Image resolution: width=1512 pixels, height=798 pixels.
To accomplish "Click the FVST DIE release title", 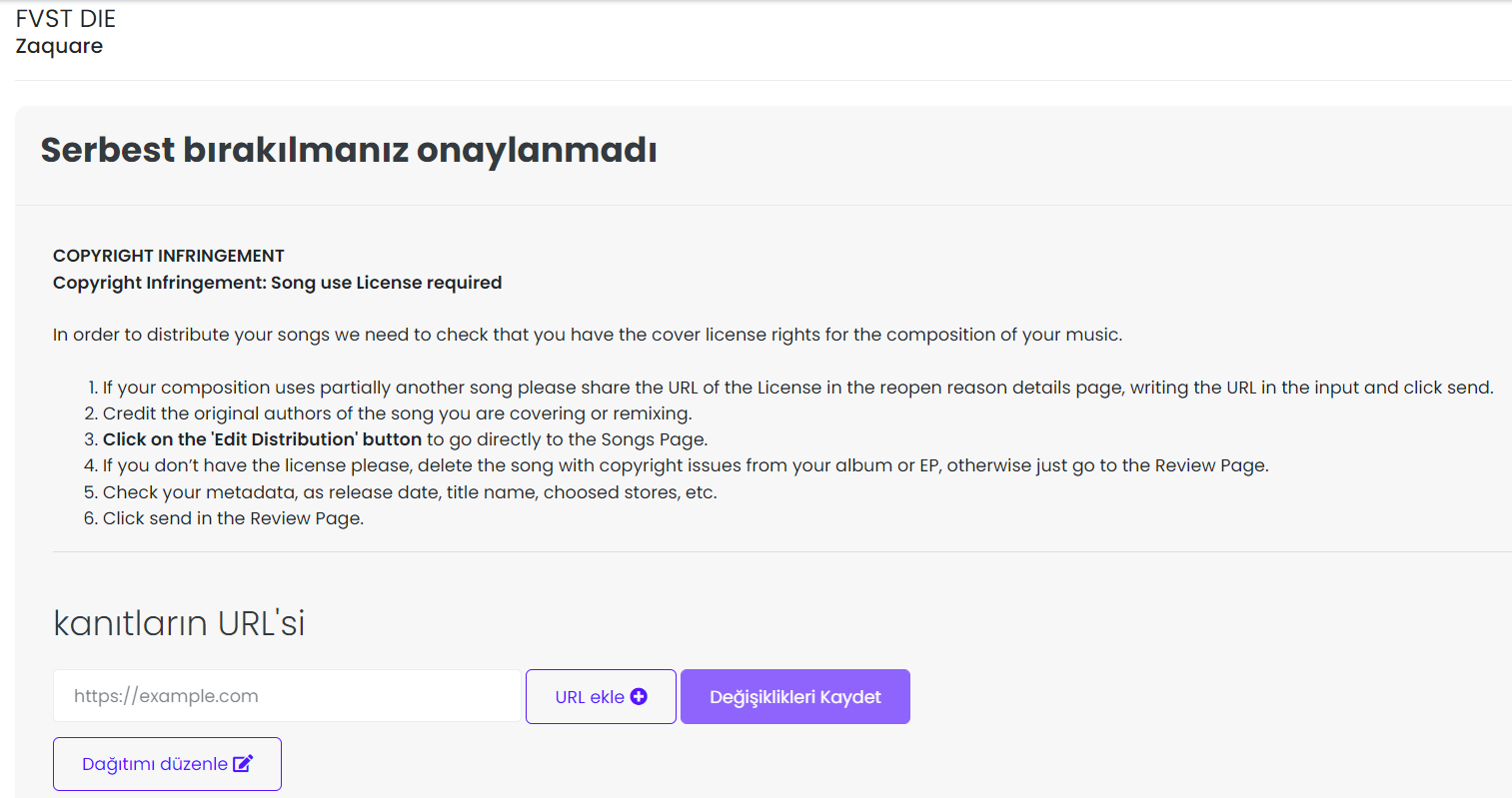I will [x=66, y=19].
